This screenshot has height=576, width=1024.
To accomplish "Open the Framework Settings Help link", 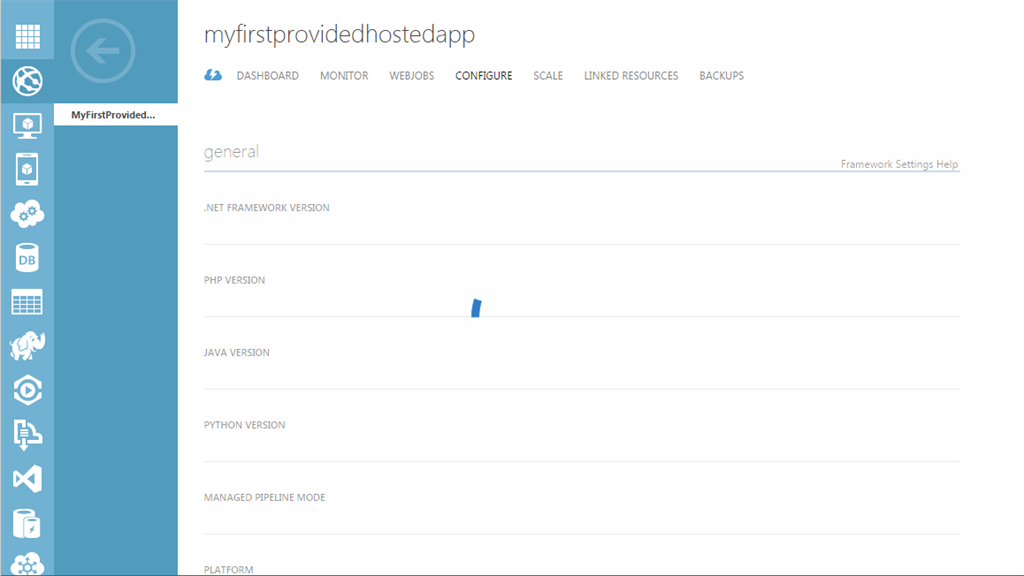I will coord(897,164).
